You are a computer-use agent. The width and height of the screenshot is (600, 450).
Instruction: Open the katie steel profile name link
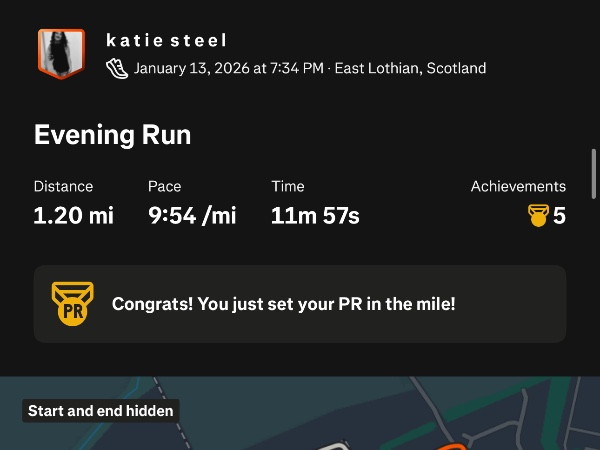pos(166,40)
